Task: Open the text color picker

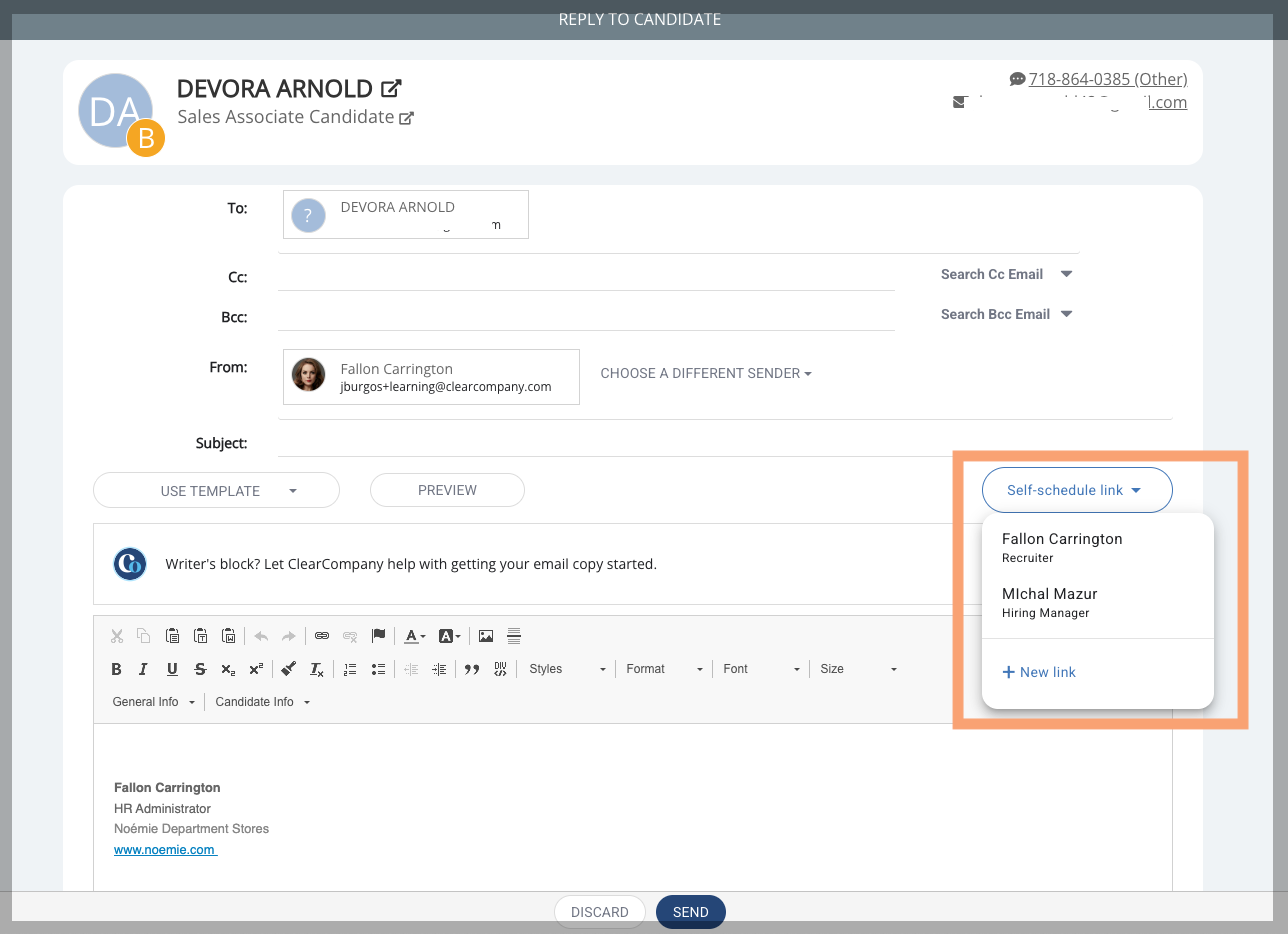Action: [x=415, y=636]
